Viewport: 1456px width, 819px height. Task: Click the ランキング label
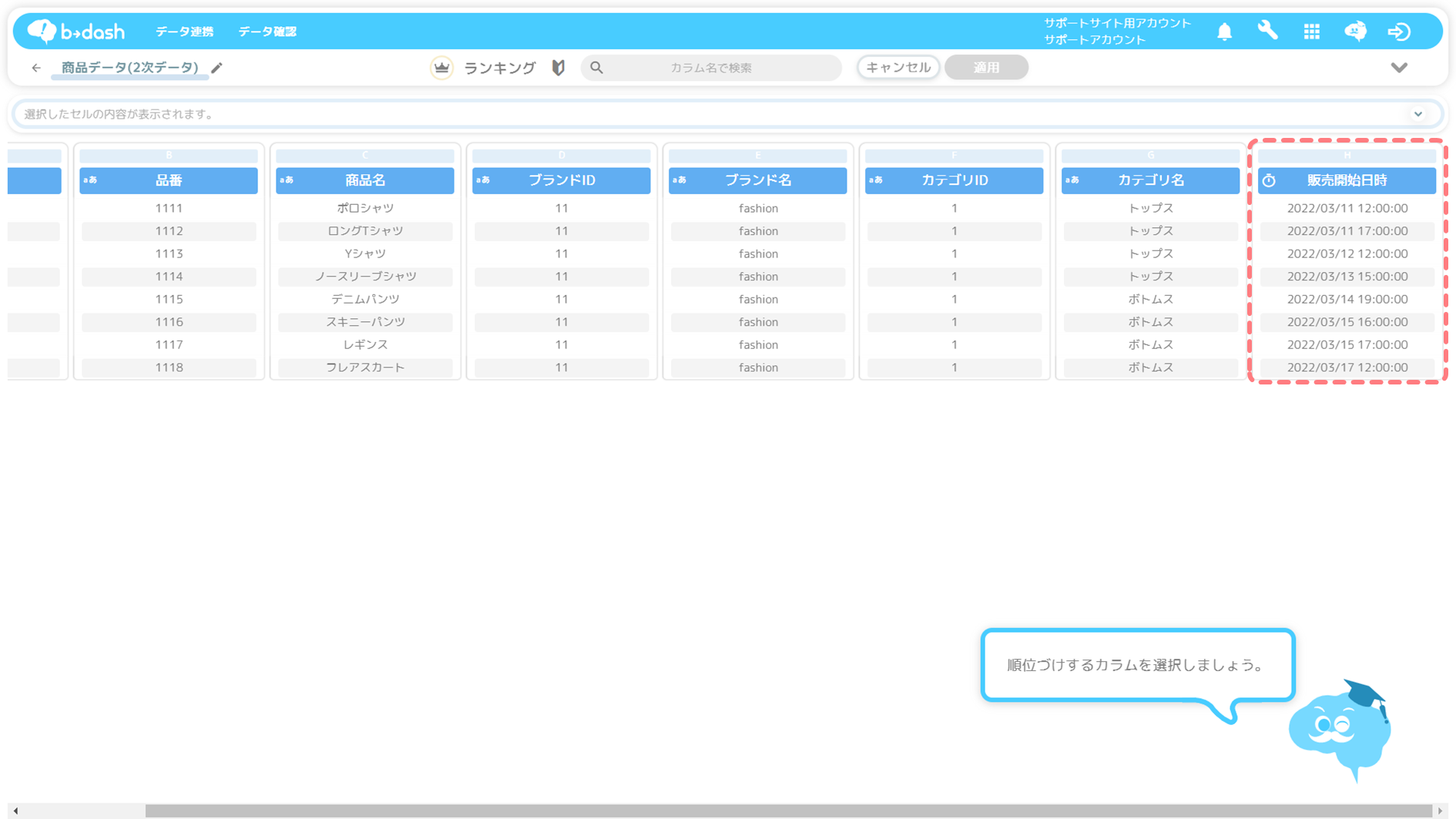pyautogui.click(x=499, y=68)
